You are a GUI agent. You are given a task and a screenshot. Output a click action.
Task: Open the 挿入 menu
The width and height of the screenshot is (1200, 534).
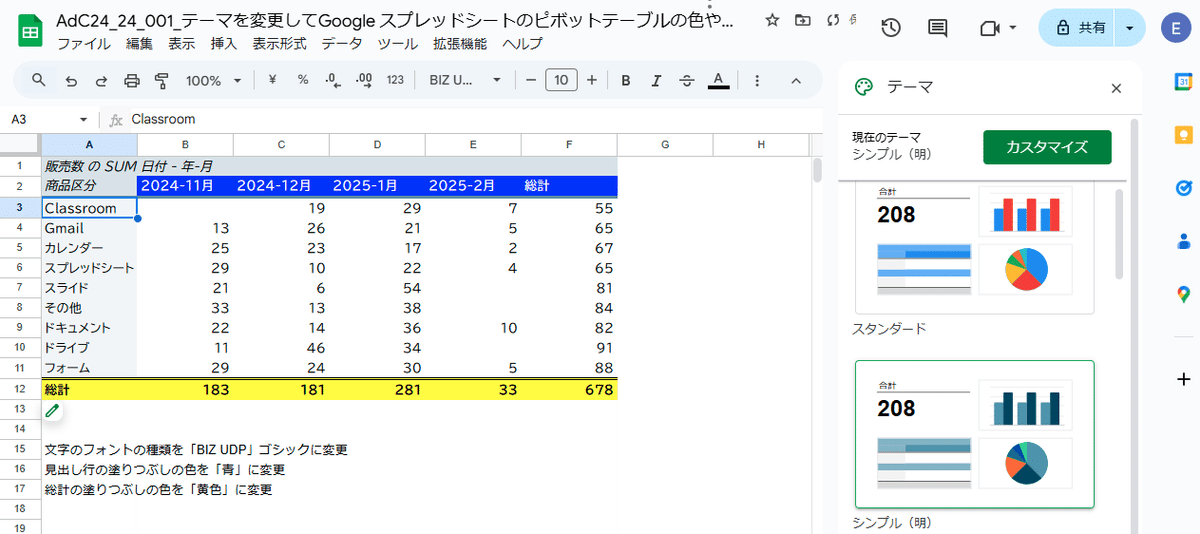tap(224, 43)
